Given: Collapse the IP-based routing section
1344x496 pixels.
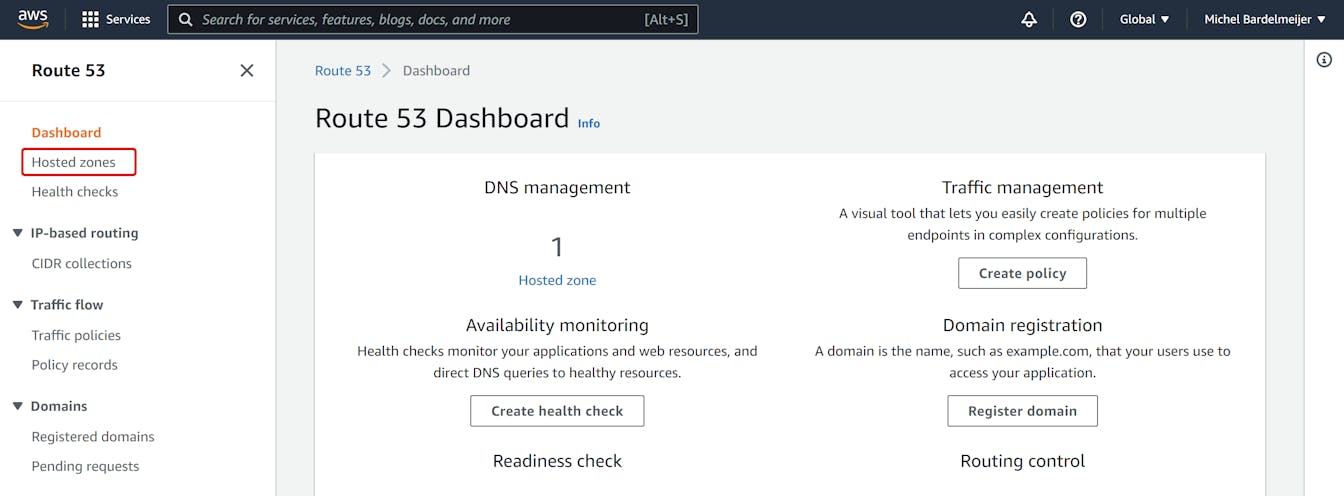Looking at the screenshot, I should [x=18, y=233].
